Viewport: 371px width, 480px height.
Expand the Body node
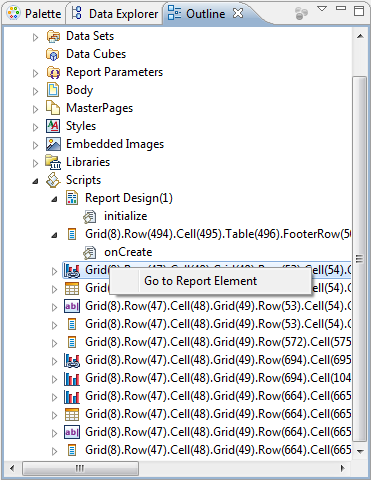(x=35, y=91)
